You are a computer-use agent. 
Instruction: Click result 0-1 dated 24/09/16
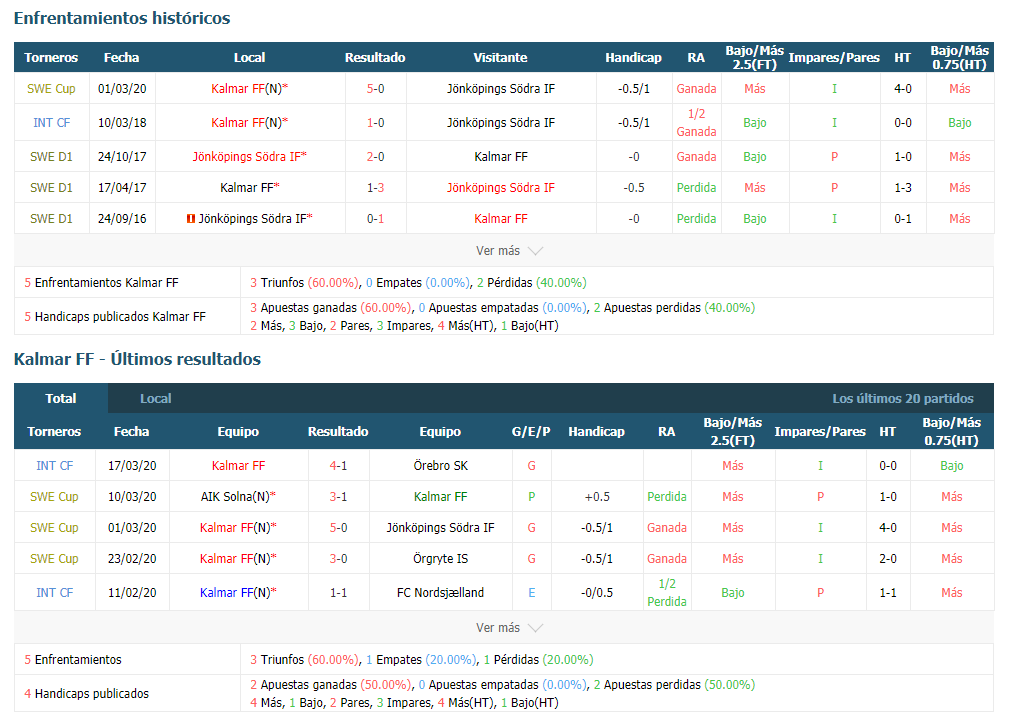coord(376,219)
